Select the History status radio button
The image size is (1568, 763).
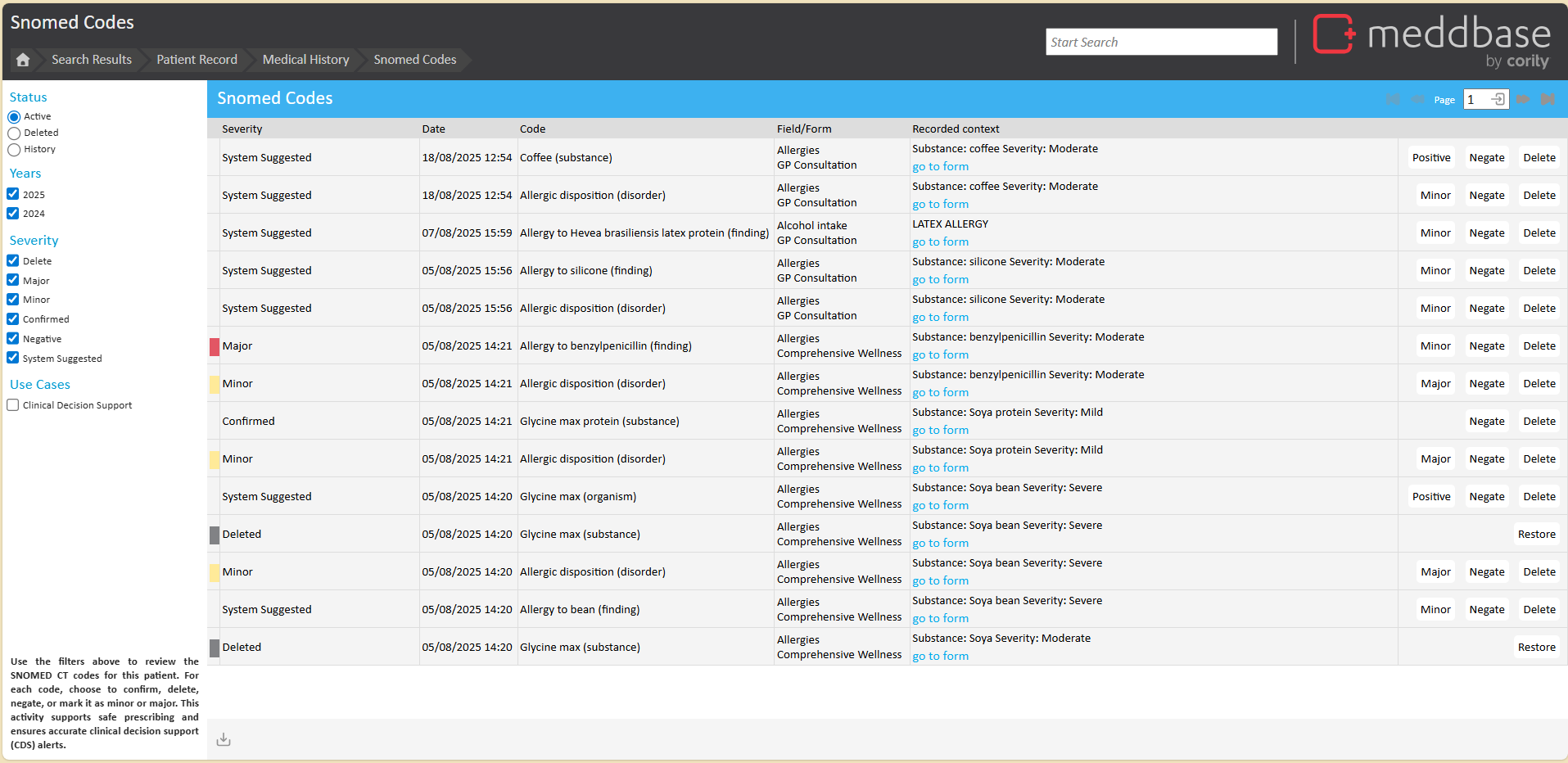[14, 150]
